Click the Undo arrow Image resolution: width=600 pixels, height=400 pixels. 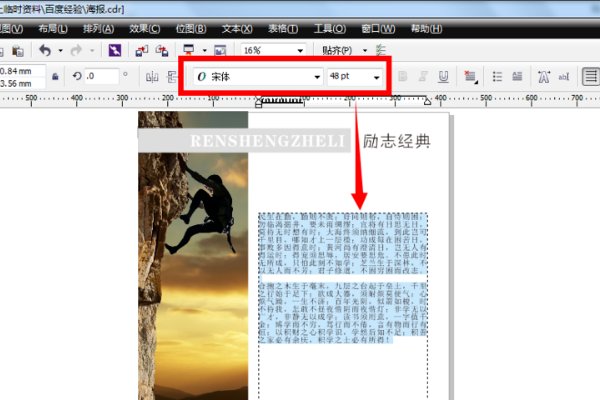[x=45, y=50]
